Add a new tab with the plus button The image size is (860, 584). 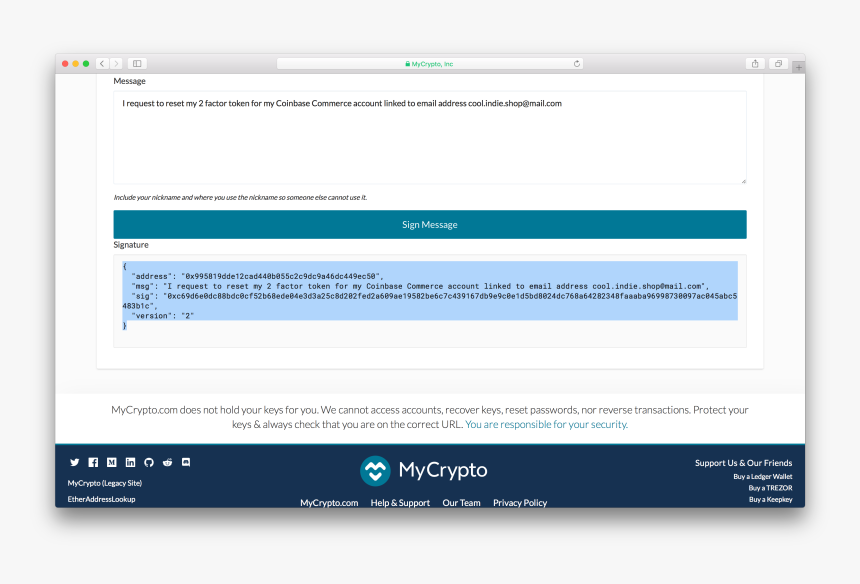799,67
